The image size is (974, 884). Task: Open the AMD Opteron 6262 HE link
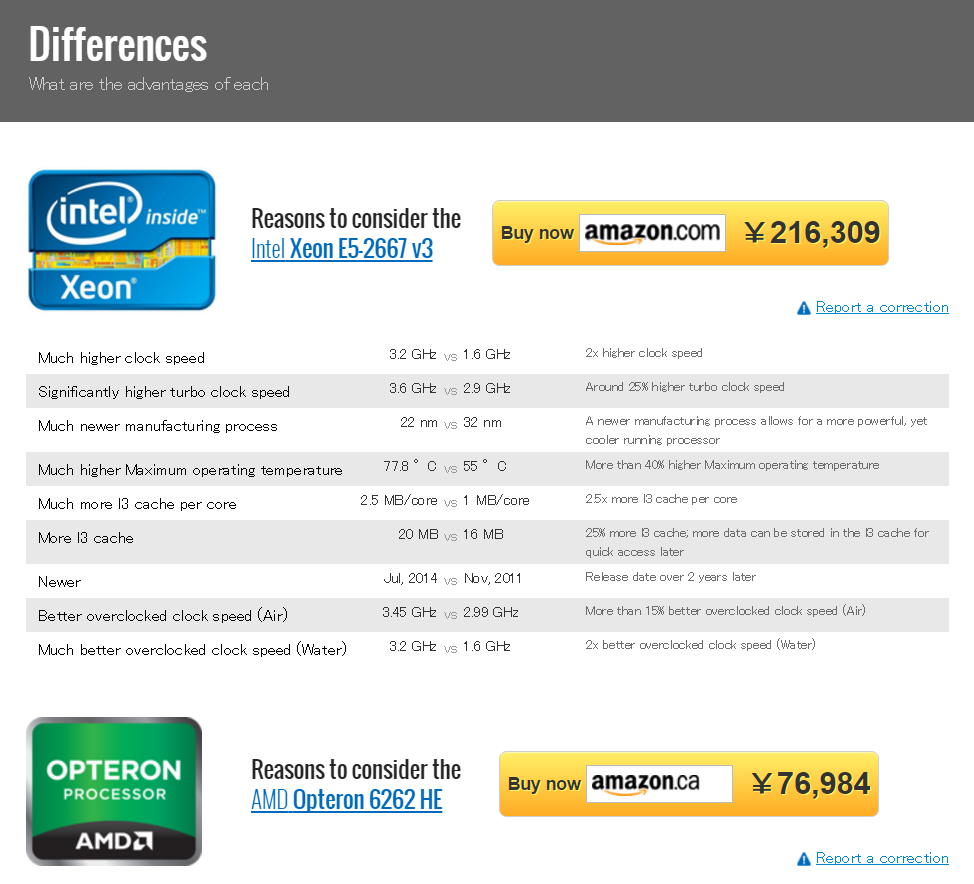[x=346, y=800]
